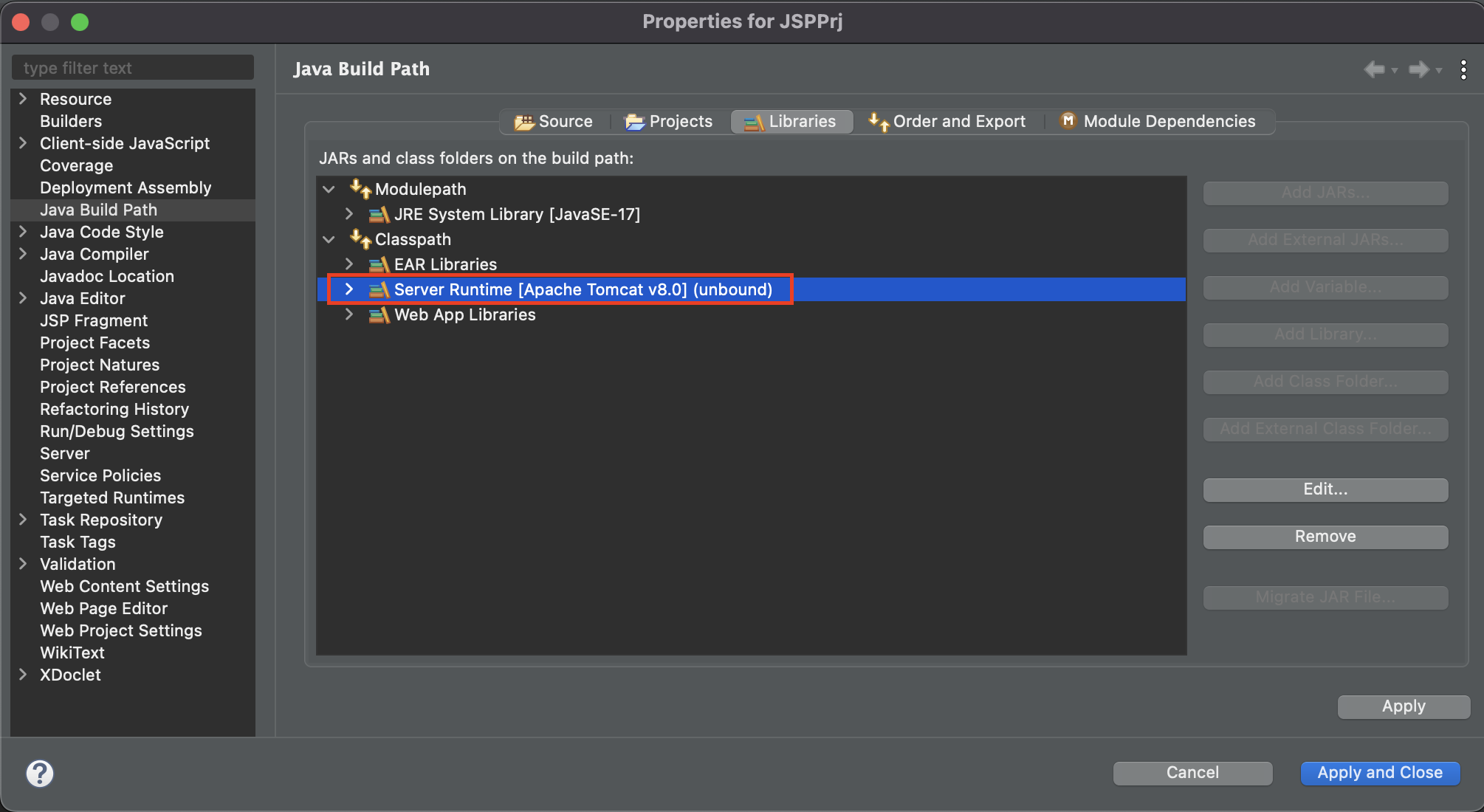Click the JRE System Library icon
Image resolution: width=1484 pixels, height=812 pixels.
[x=379, y=215]
